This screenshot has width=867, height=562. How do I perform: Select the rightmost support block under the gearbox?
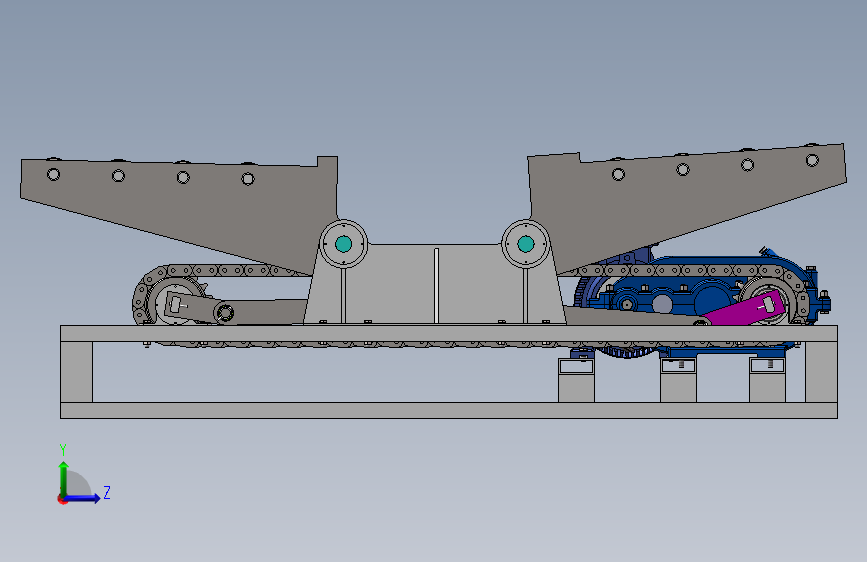(x=767, y=380)
